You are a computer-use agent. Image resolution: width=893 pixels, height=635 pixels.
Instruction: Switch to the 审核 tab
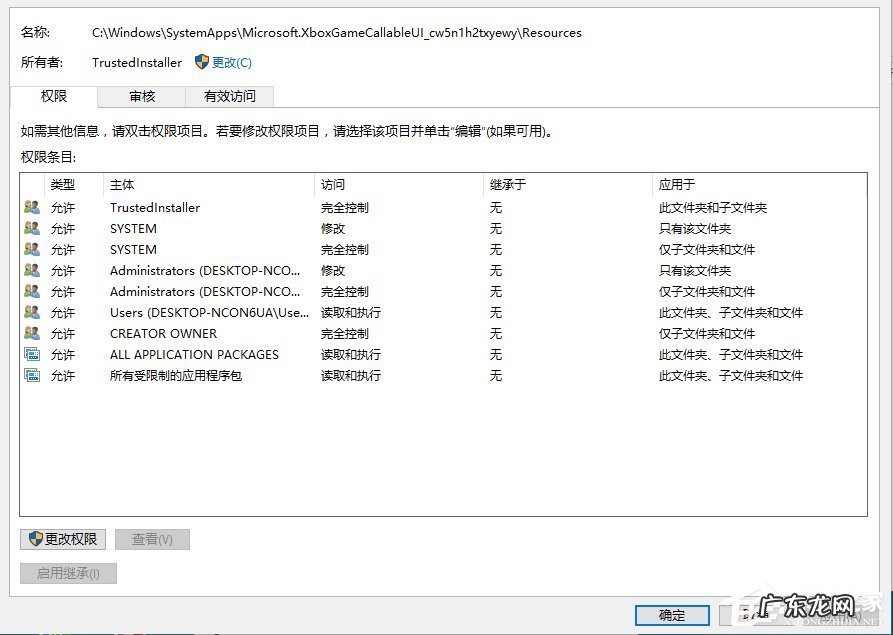click(141, 96)
